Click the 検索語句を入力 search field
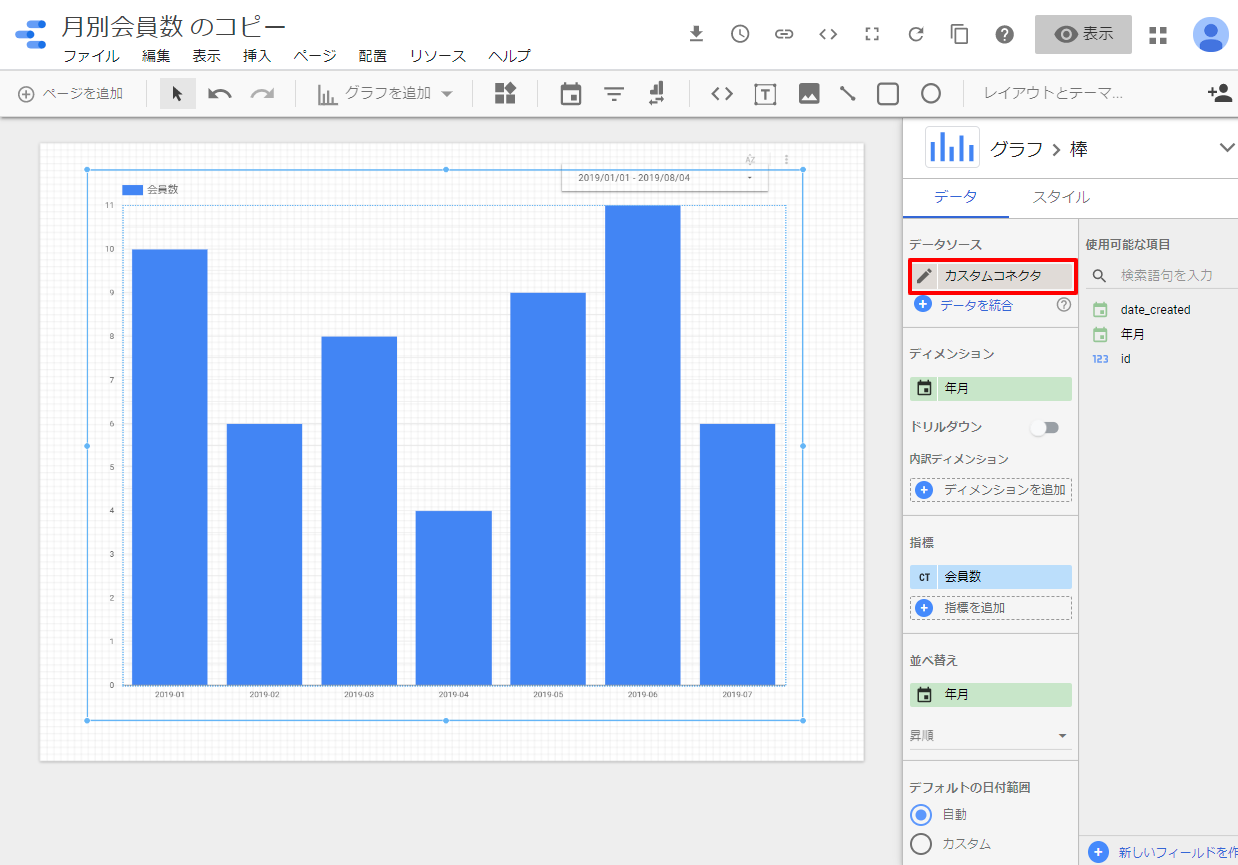 coord(1170,275)
